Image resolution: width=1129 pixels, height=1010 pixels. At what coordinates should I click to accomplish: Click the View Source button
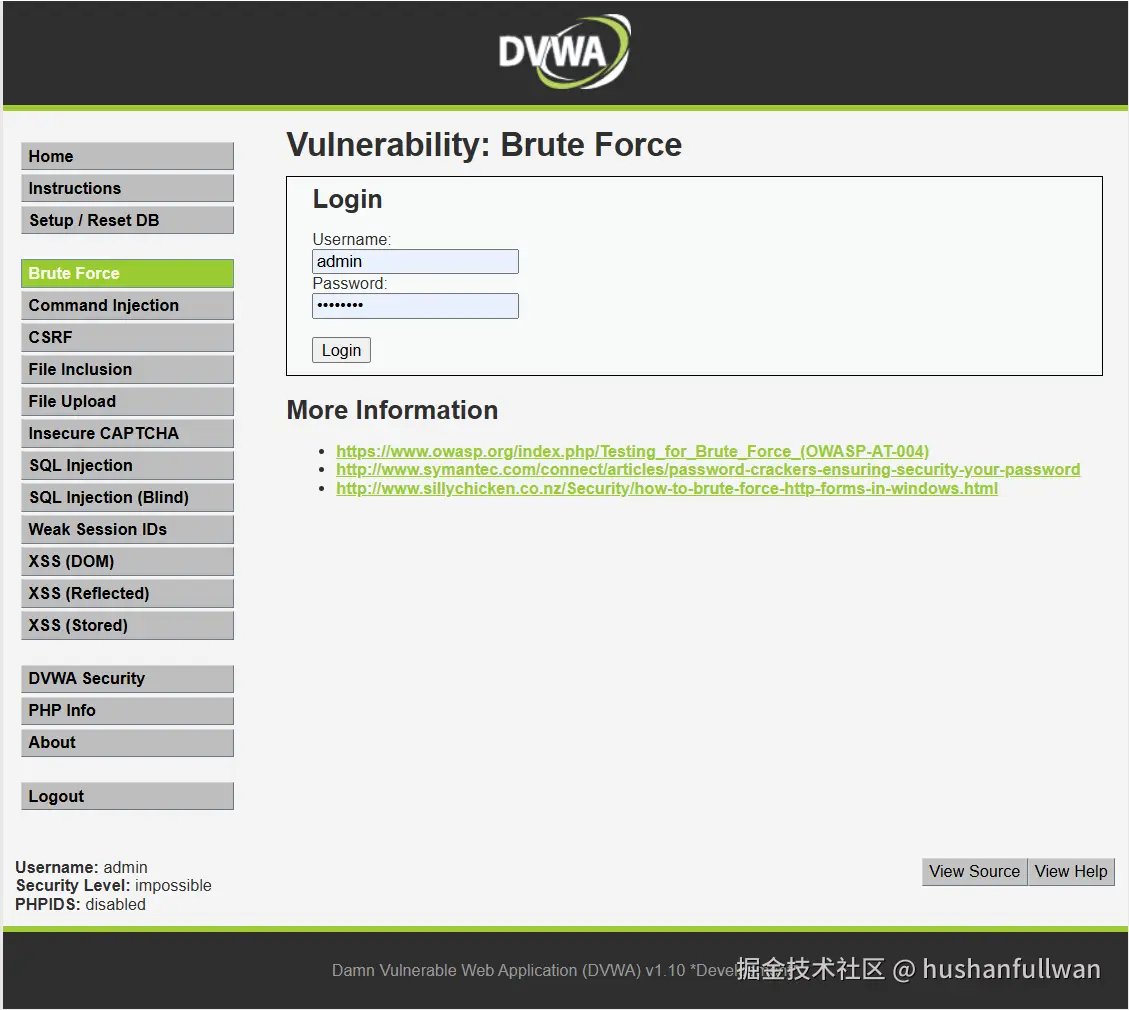click(974, 871)
